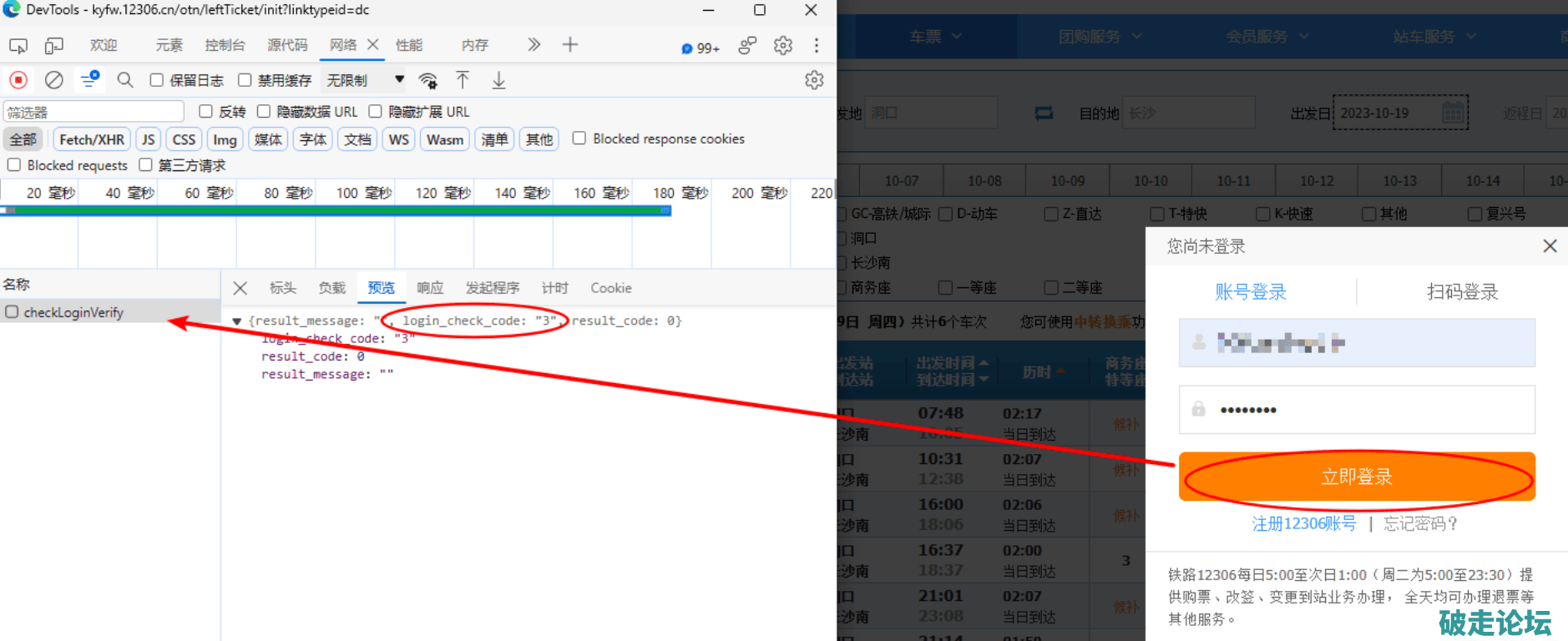Open the network search magnifier
This screenshot has width=1568, height=641.
(125, 80)
